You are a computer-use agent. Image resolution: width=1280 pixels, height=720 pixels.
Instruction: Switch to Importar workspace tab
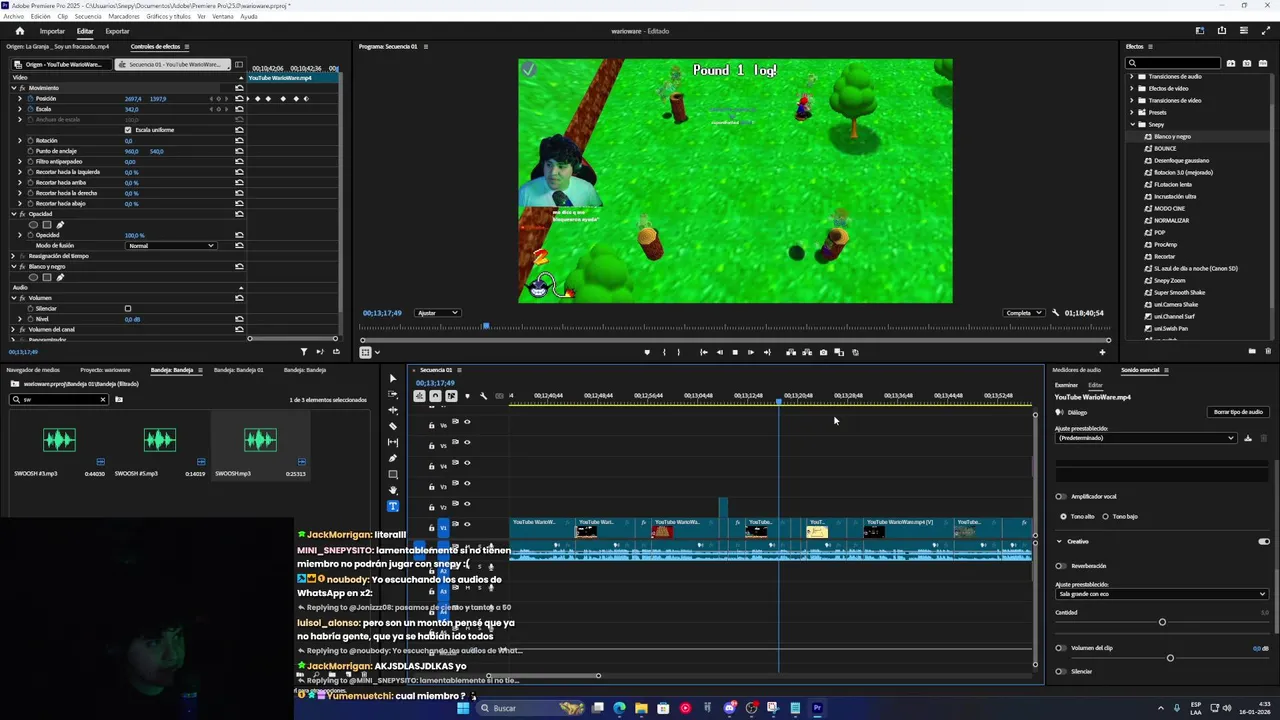click(52, 31)
